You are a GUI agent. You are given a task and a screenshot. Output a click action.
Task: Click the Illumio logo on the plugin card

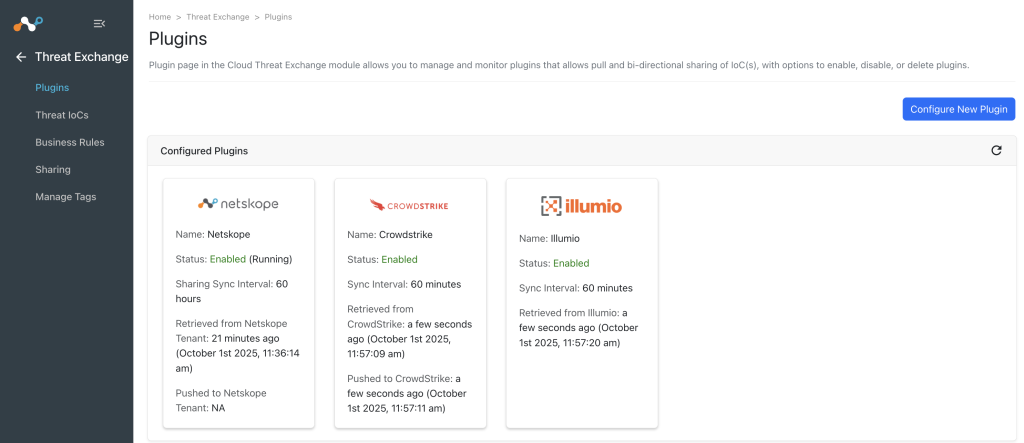581,206
